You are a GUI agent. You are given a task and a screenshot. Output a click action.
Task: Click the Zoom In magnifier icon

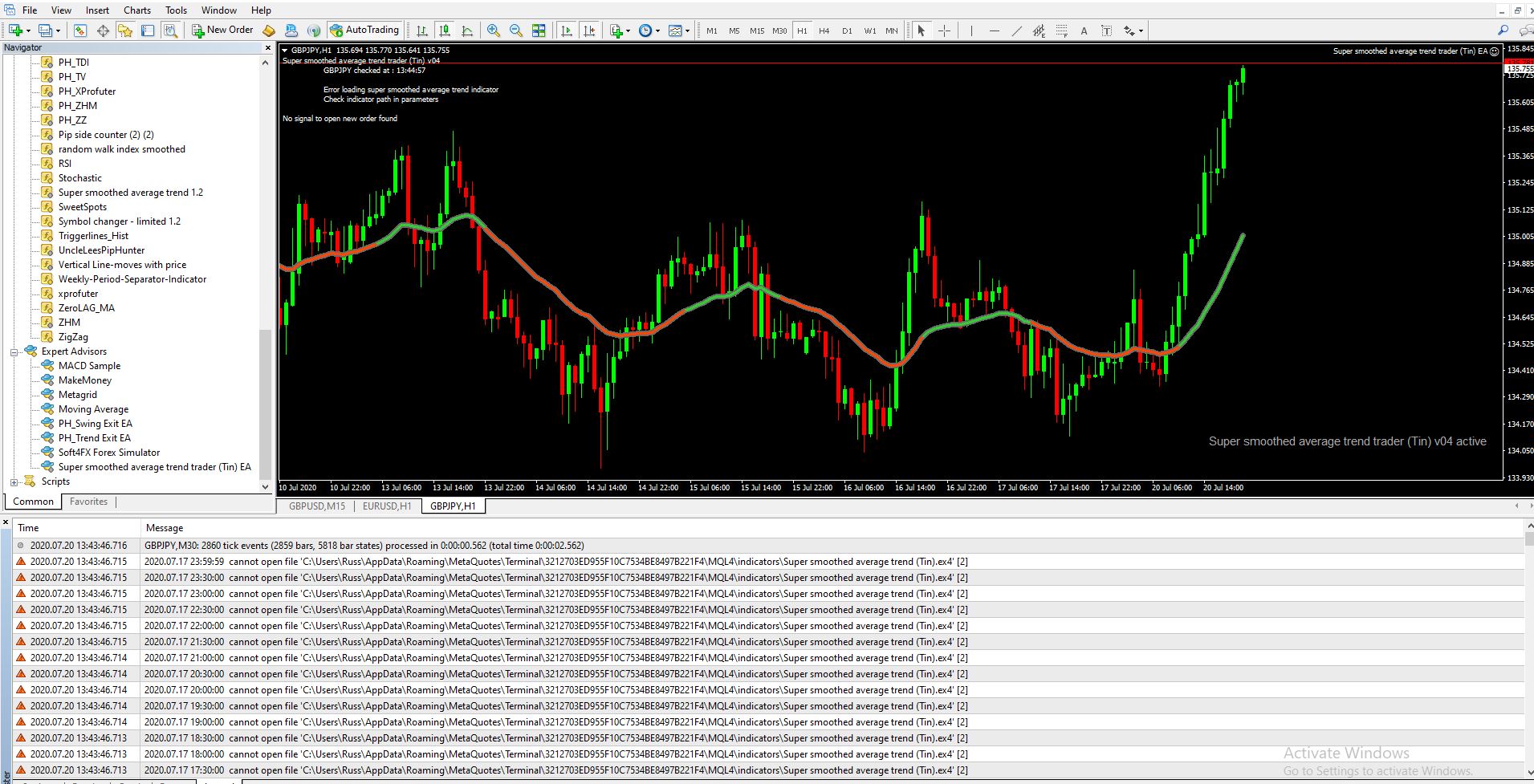click(493, 30)
